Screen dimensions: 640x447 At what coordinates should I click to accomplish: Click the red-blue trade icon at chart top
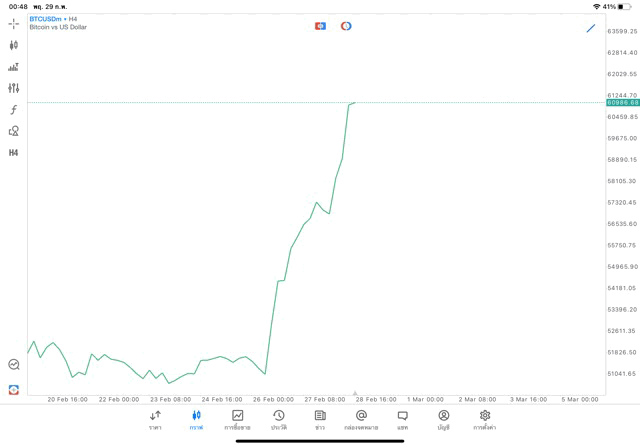click(x=320, y=26)
